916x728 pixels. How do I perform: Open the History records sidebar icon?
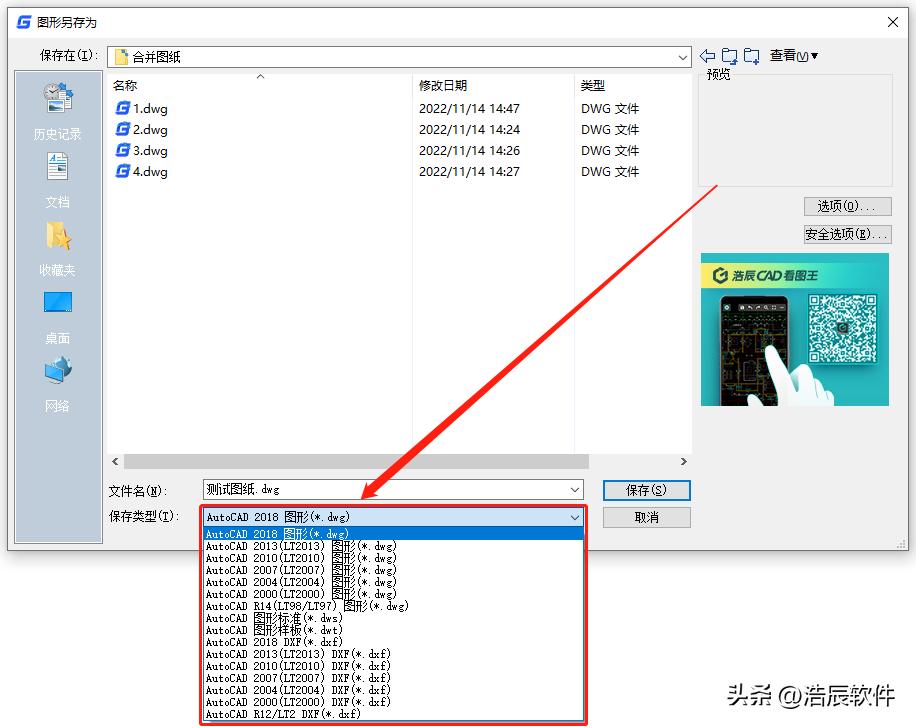click(57, 98)
